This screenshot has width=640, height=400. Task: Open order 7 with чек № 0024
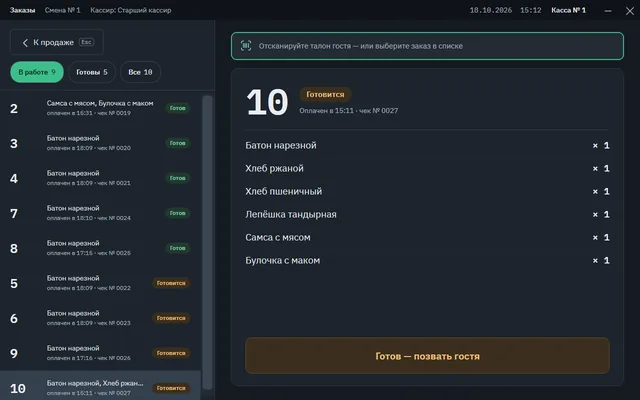tap(100, 213)
